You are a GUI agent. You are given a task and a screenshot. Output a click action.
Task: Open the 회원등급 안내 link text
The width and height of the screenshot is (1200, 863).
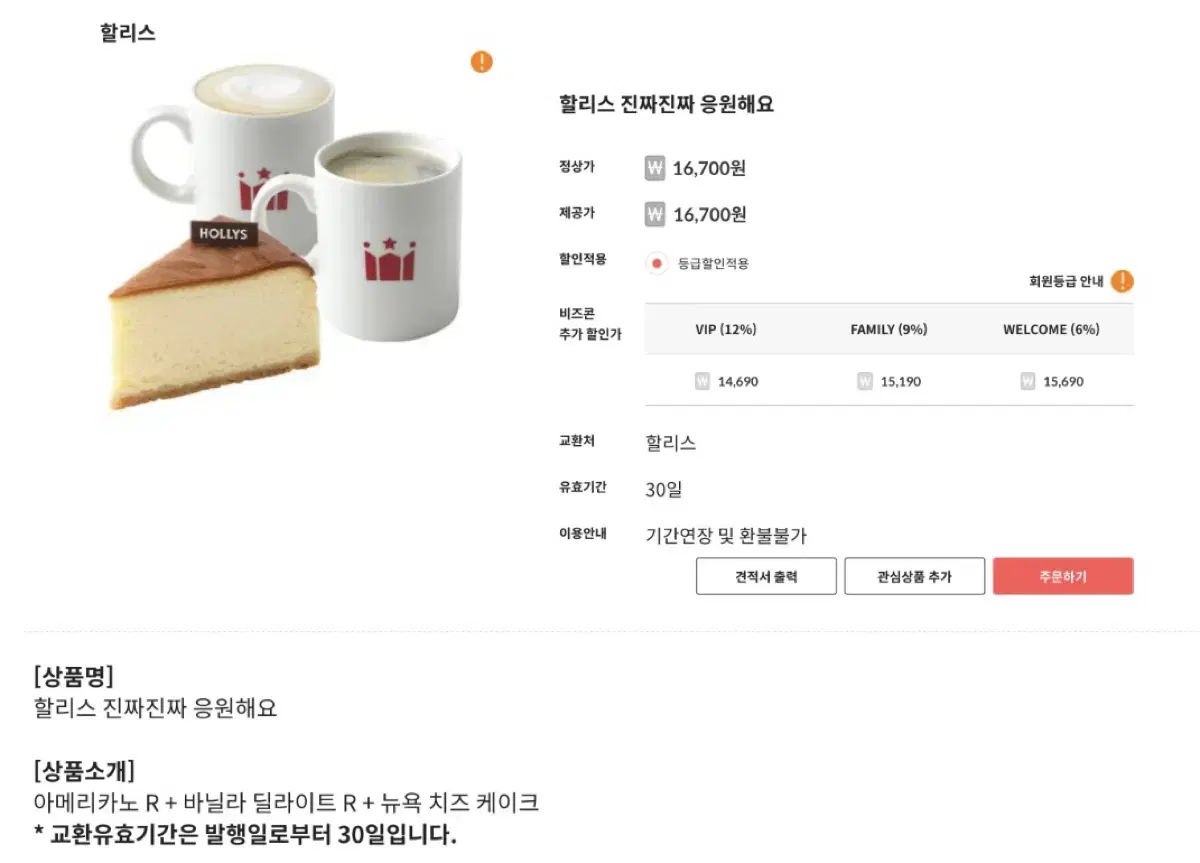(1066, 282)
